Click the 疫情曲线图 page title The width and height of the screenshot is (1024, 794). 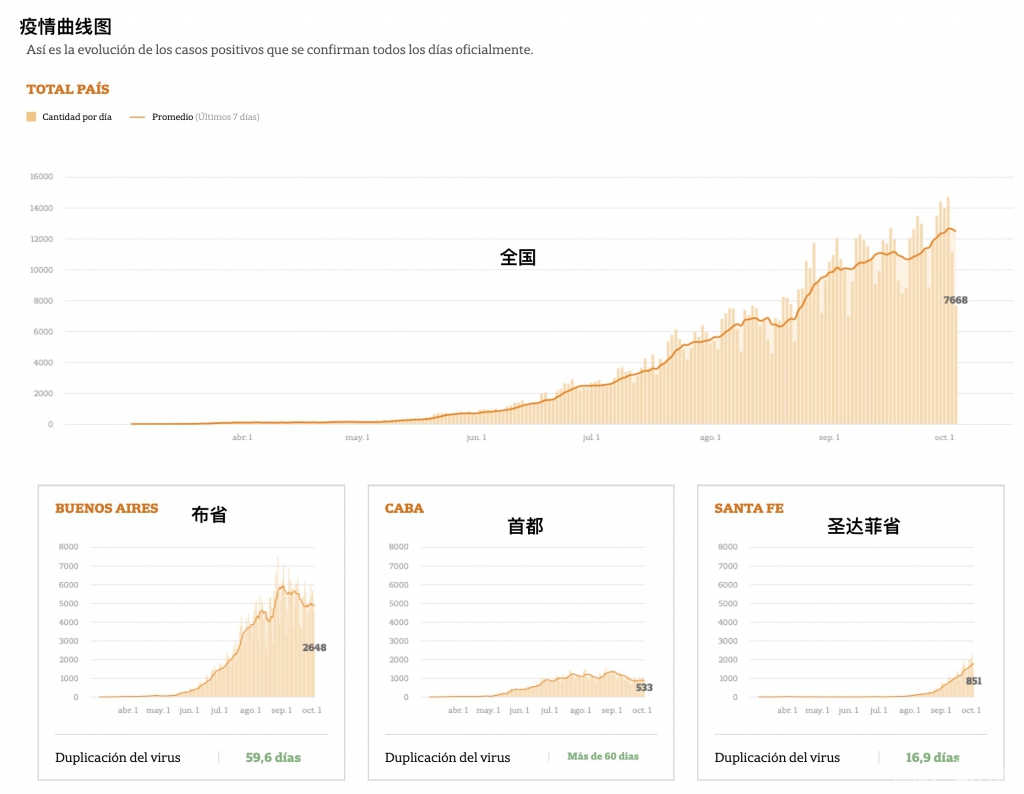coord(65,27)
